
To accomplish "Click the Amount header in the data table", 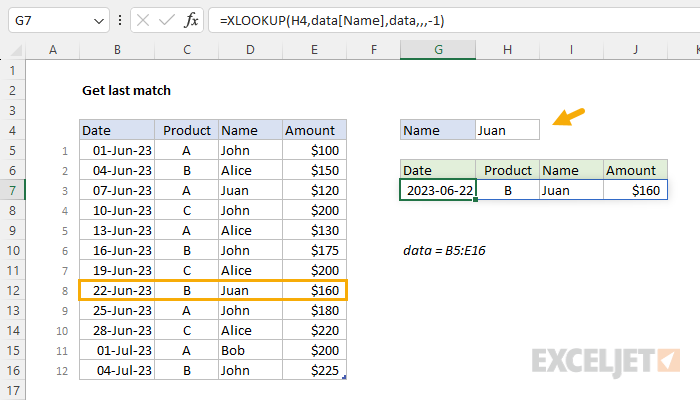I will (x=314, y=130).
